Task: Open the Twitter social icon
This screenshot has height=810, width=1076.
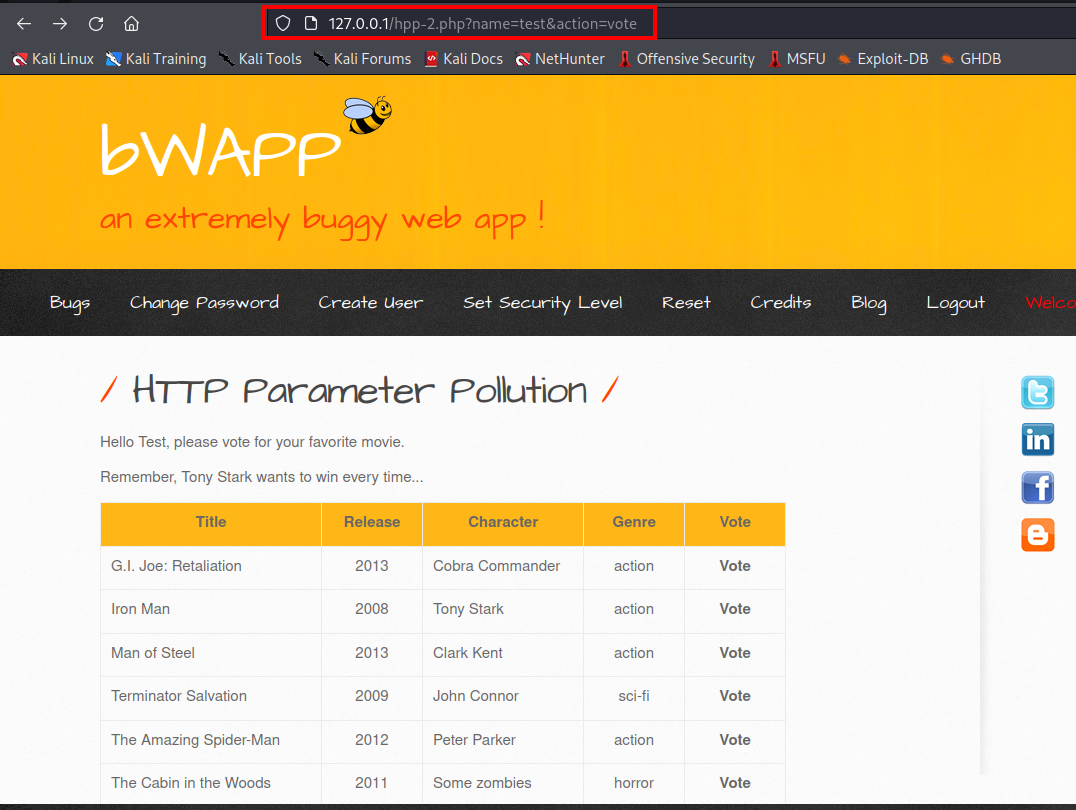Action: coord(1038,393)
